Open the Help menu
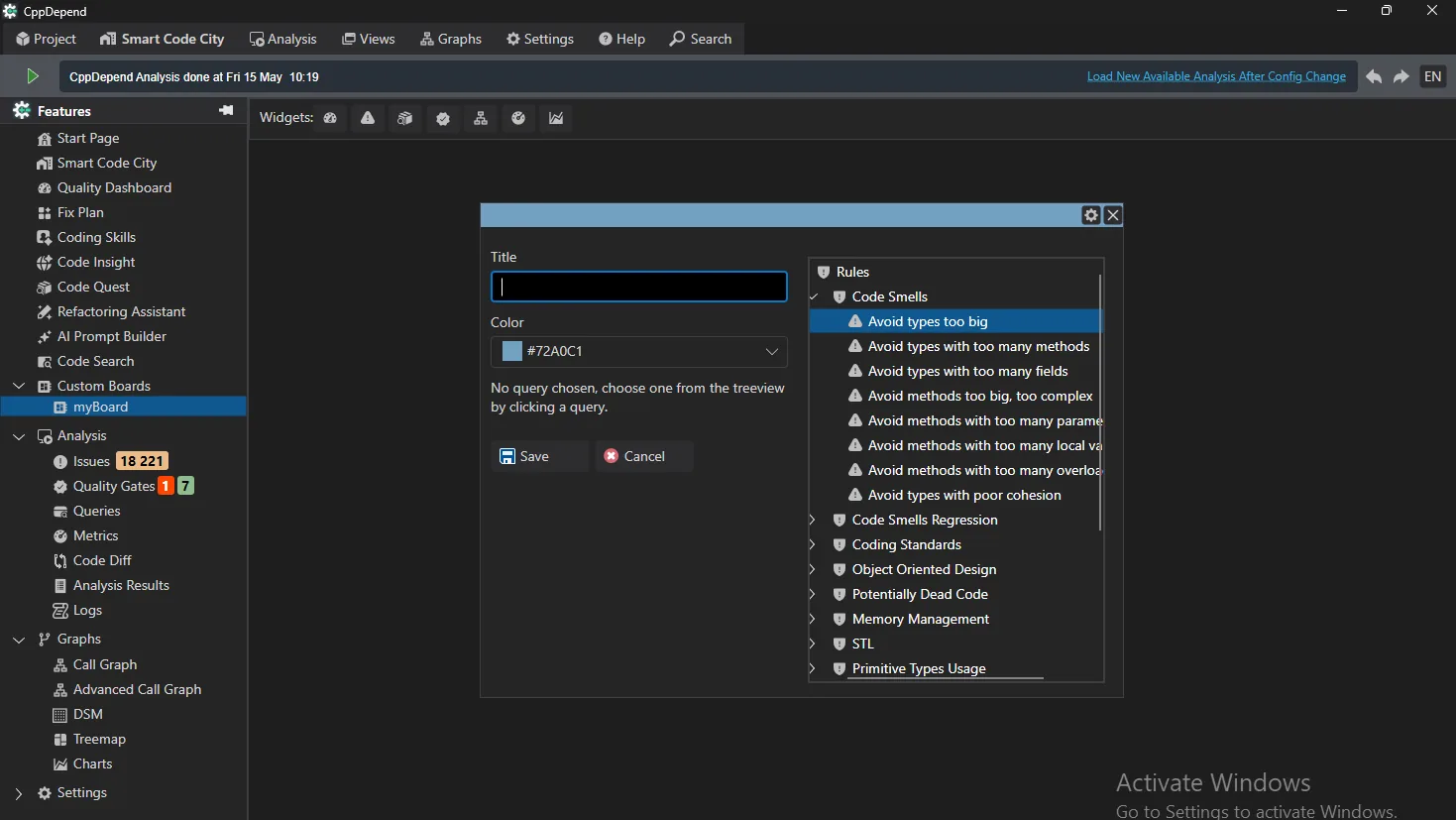Screen dimensions: 1456x820 [622, 39]
